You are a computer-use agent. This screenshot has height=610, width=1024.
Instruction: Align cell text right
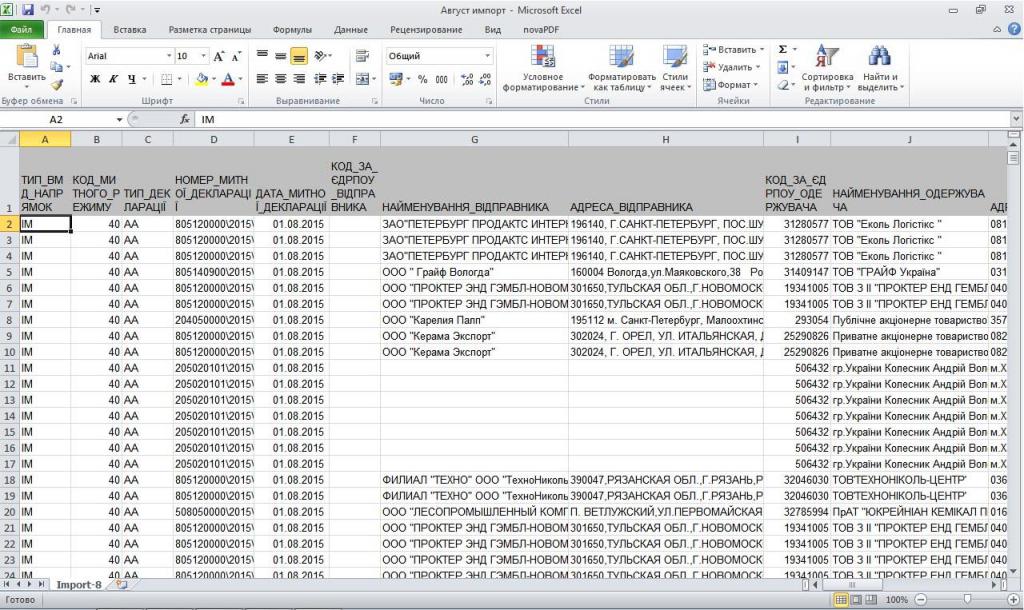pyautogui.click(x=298, y=79)
